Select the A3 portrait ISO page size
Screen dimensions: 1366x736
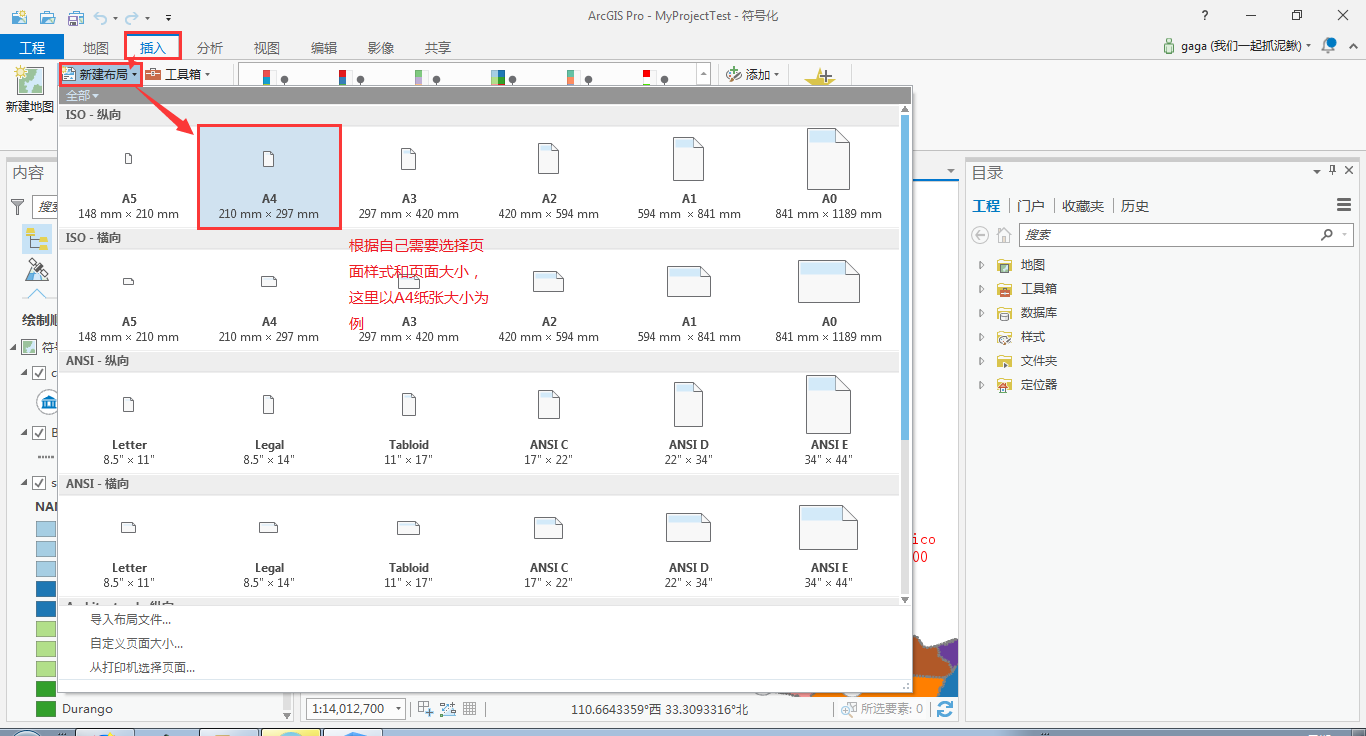click(x=409, y=177)
